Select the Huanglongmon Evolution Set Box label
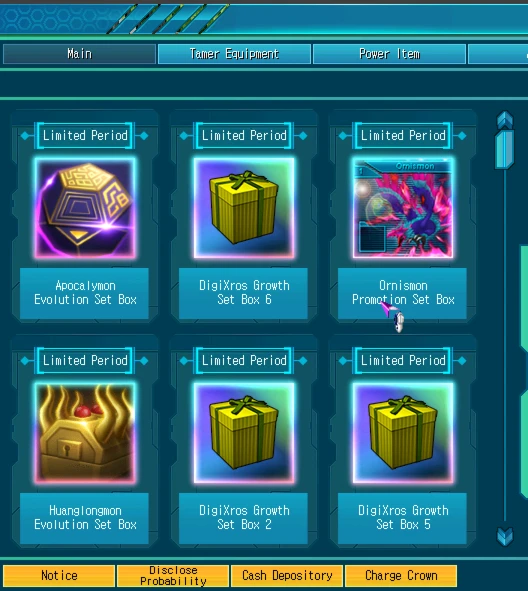 point(84,518)
